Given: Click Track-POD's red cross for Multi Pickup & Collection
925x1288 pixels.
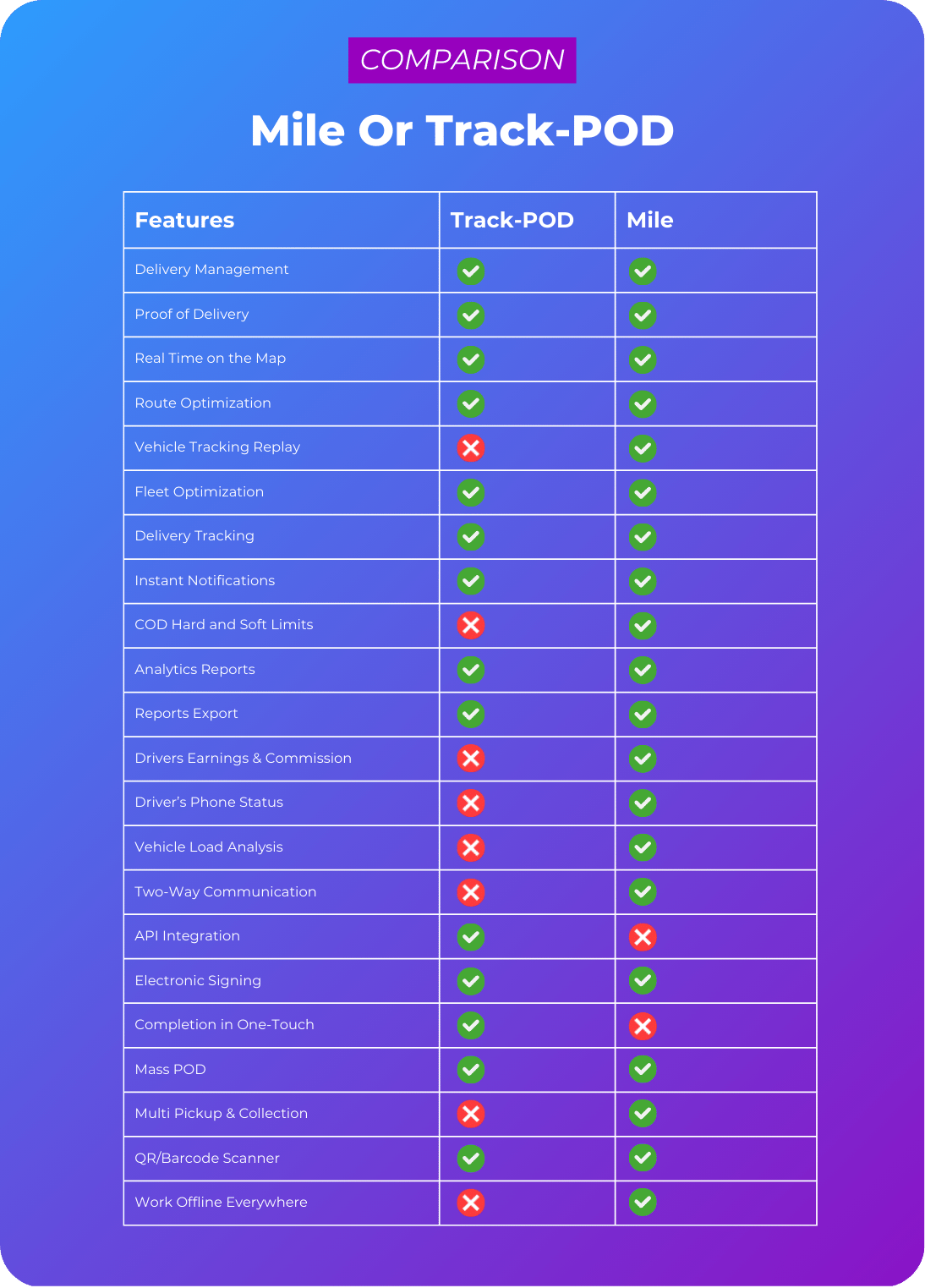Looking at the screenshot, I should pos(471,1114).
